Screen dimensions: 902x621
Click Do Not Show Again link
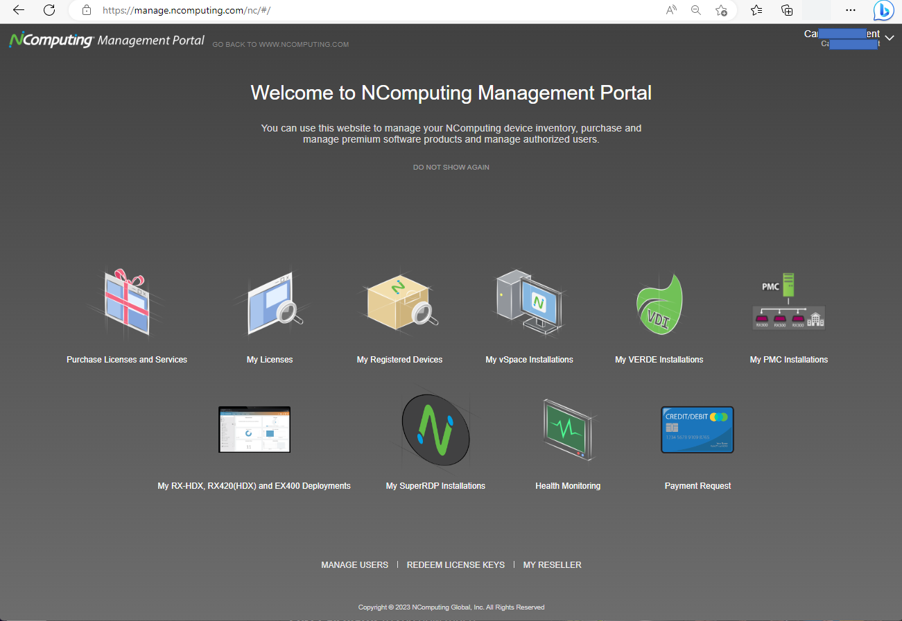tap(451, 167)
